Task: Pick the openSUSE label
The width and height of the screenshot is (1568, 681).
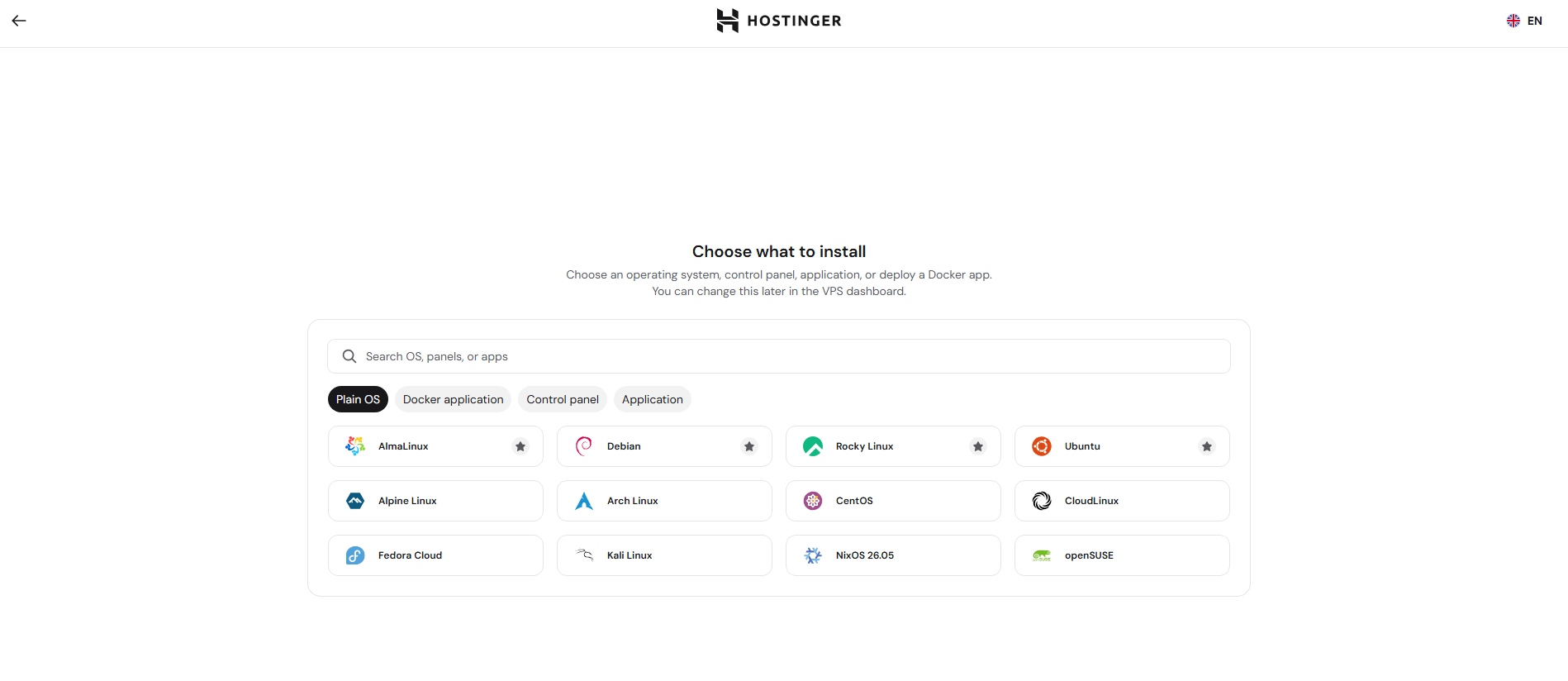Action: click(x=1089, y=555)
